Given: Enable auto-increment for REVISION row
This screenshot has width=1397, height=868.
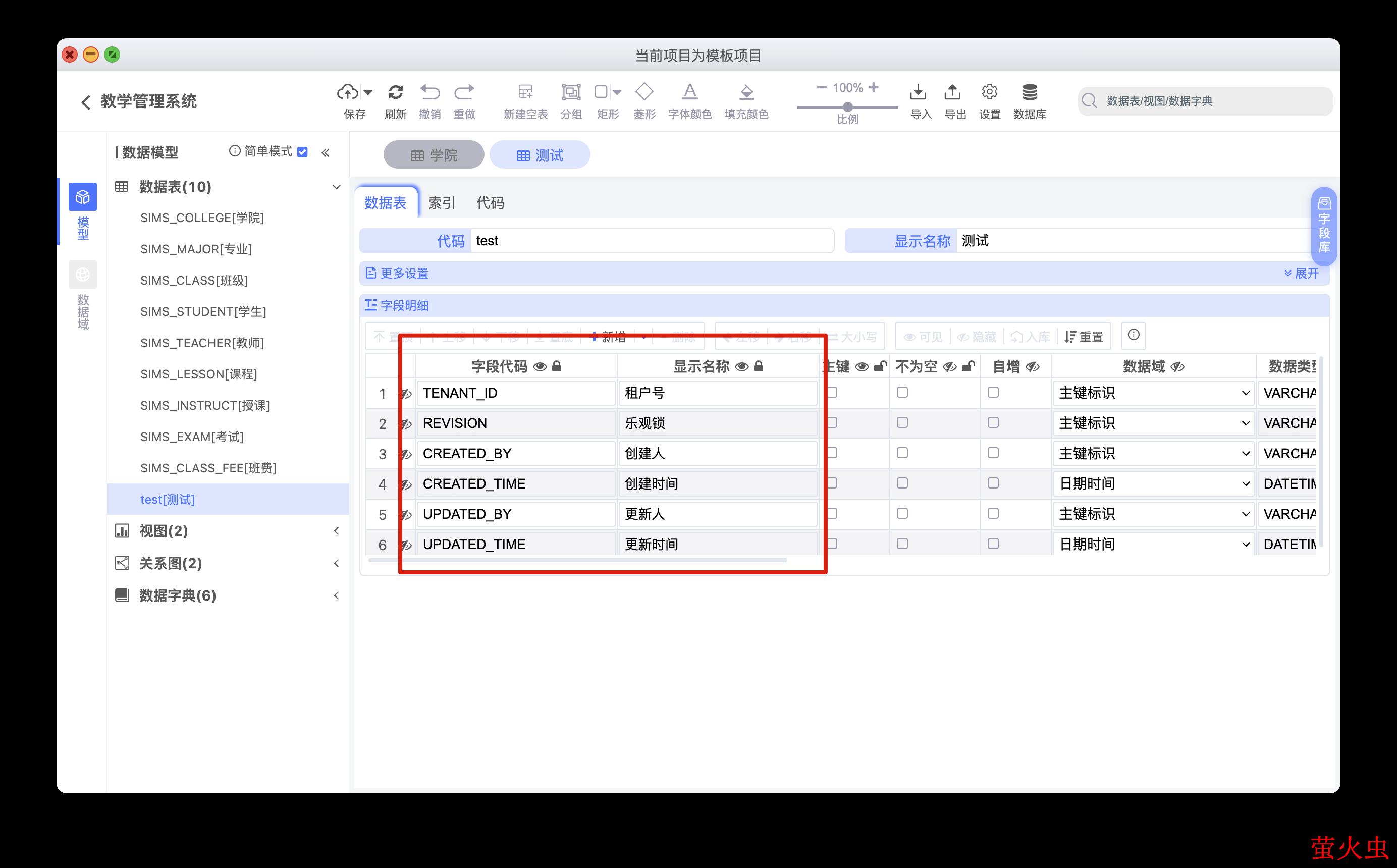Looking at the screenshot, I should pyautogui.click(x=993, y=422).
